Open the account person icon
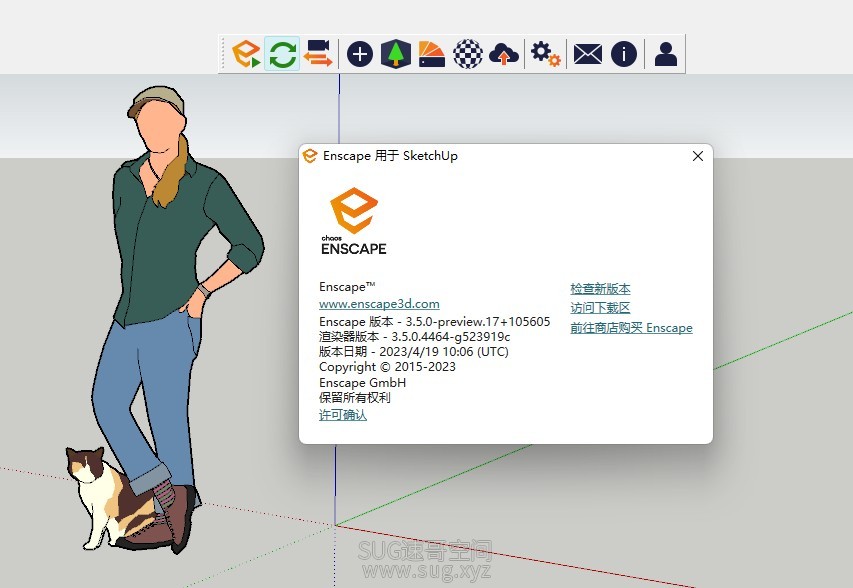This screenshot has height=588, width=853. pyautogui.click(x=666, y=54)
